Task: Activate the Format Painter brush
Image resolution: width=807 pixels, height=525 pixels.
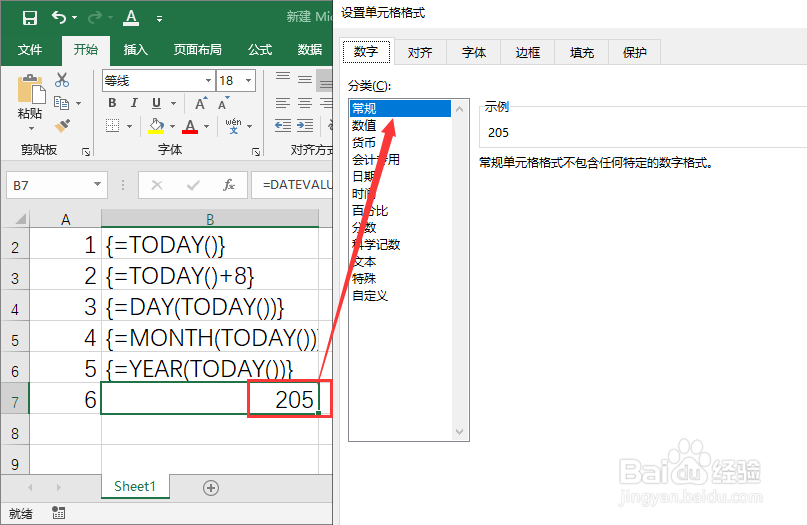Action: (x=62, y=125)
